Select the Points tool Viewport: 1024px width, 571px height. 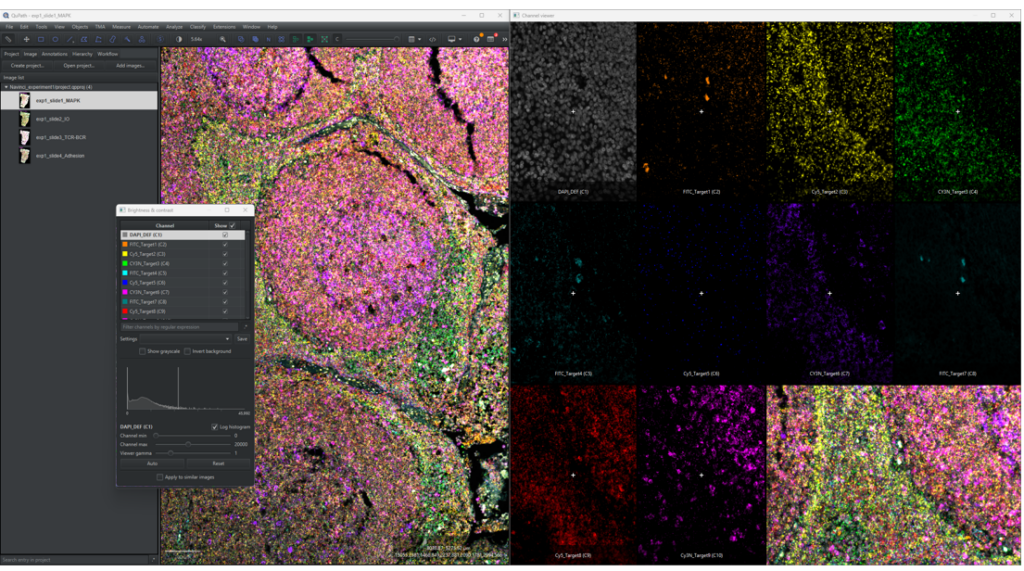click(x=142, y=39)
